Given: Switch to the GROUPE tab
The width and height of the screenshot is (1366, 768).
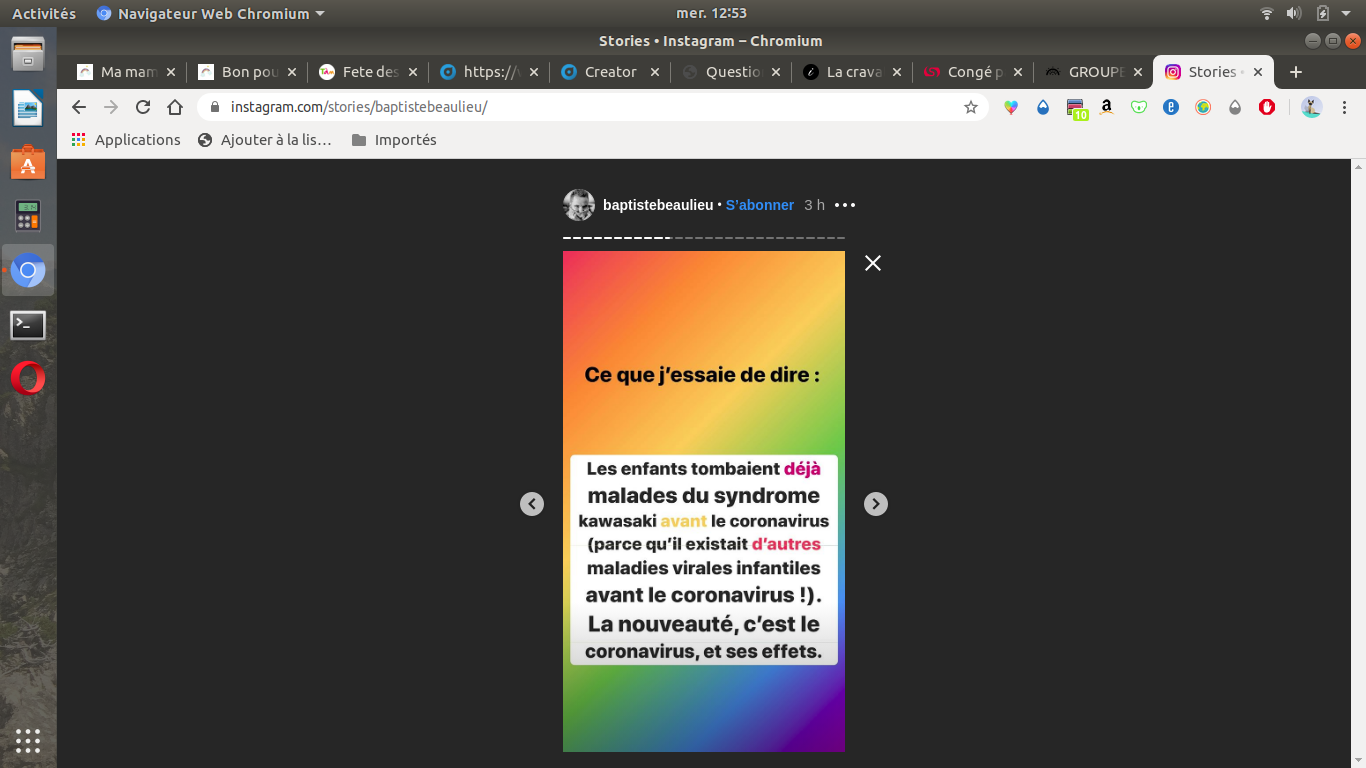Looking at the screenshot, I should coord(1092,72).
